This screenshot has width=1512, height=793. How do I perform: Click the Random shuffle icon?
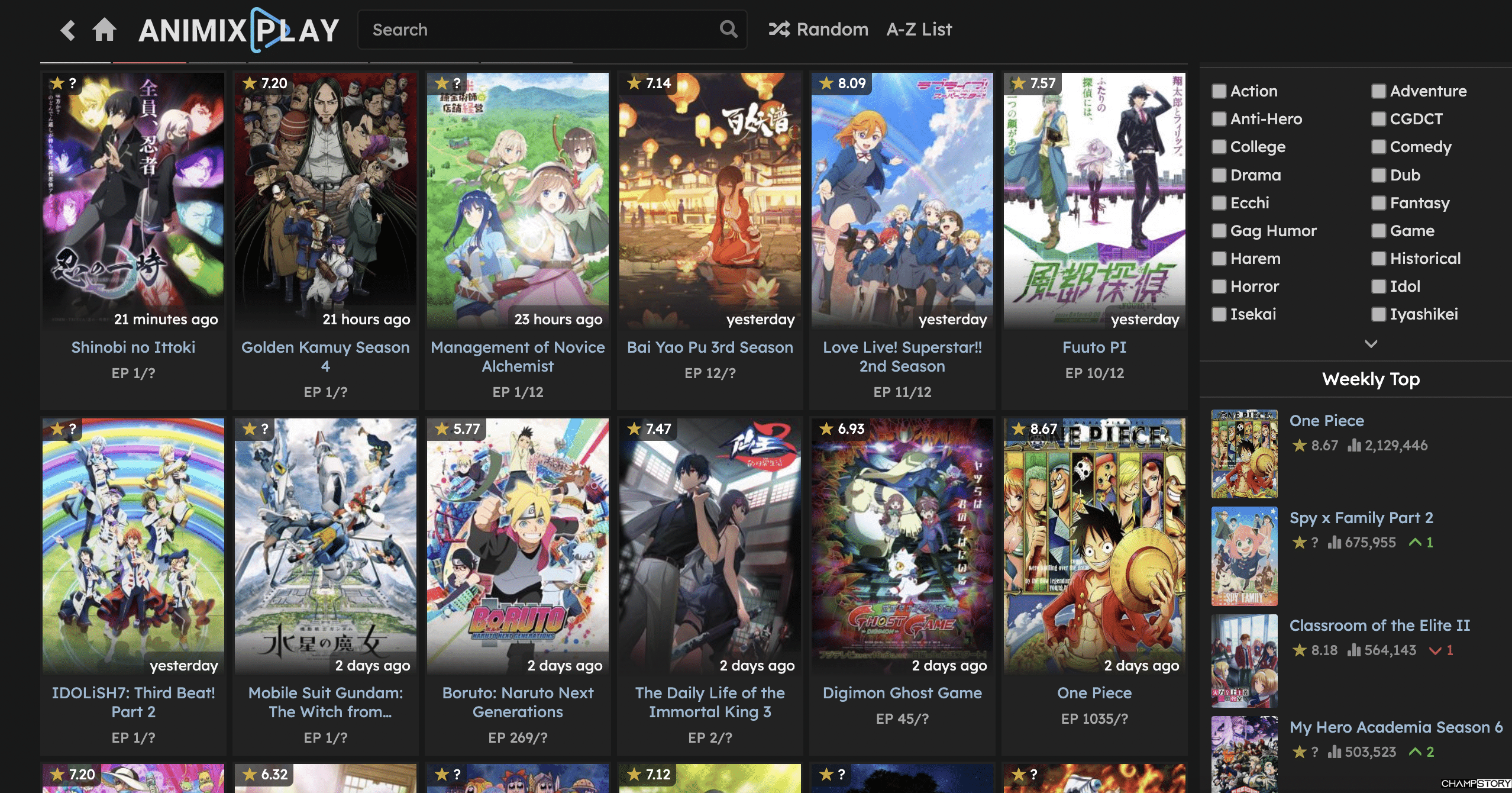(x=779, y=29)
